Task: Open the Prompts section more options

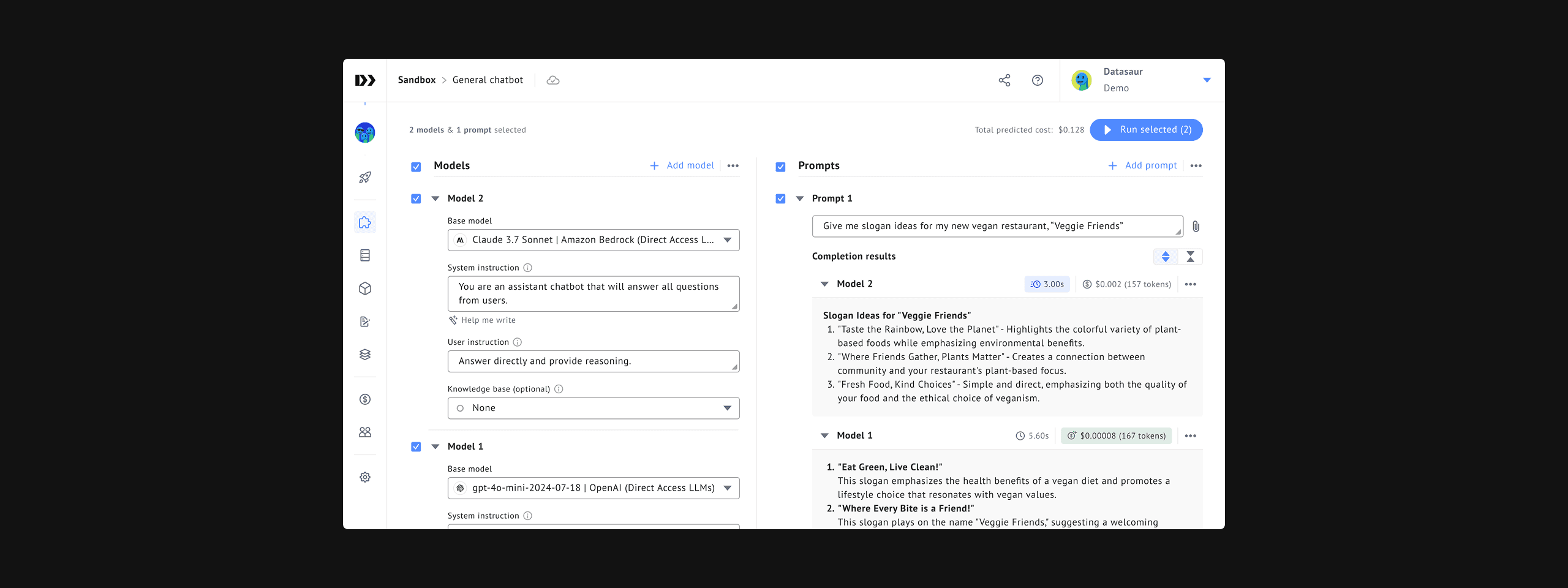Action: [x=1196, y=166]
